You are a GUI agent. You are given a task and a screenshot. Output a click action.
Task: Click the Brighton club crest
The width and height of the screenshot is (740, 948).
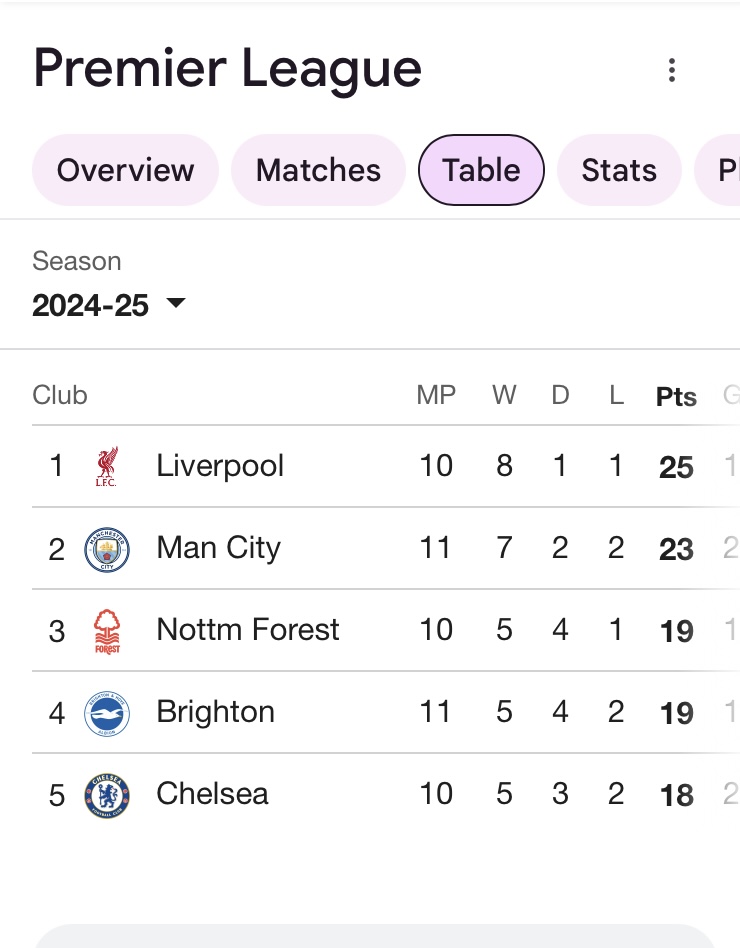107,713
